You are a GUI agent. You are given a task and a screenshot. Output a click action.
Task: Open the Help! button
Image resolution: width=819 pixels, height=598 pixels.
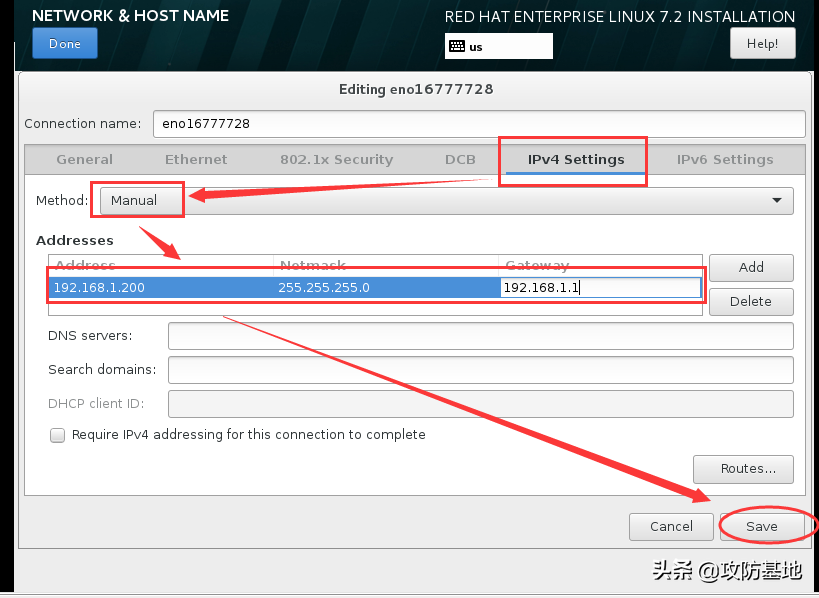pos(762,44)
